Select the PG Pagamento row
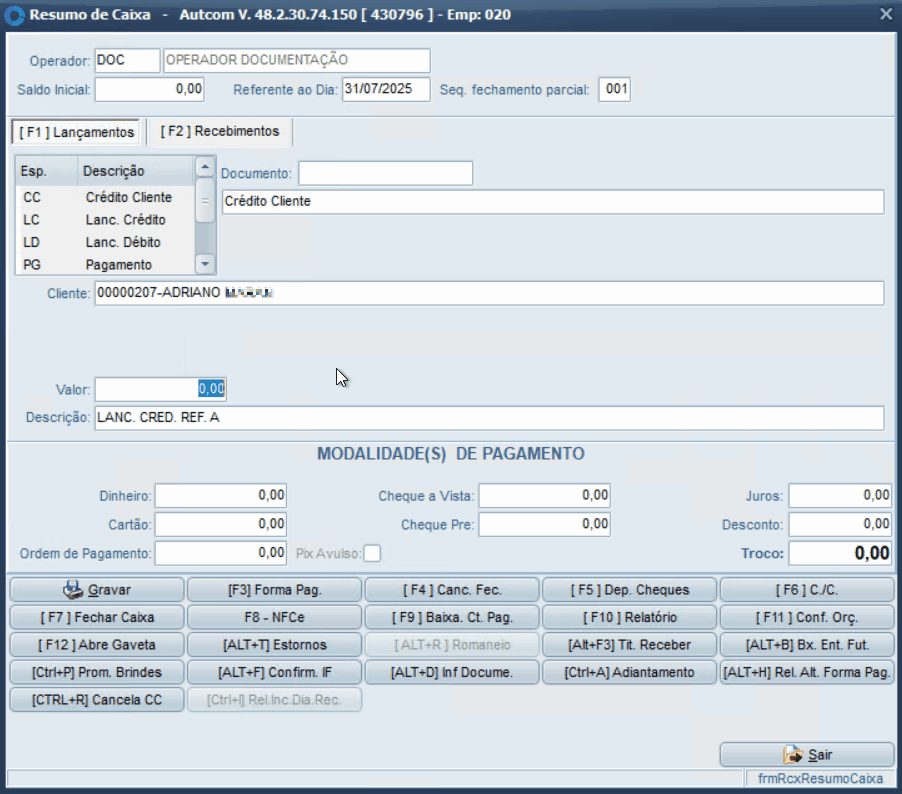Screen dimensions: 902x794 (x=105, y=265)
